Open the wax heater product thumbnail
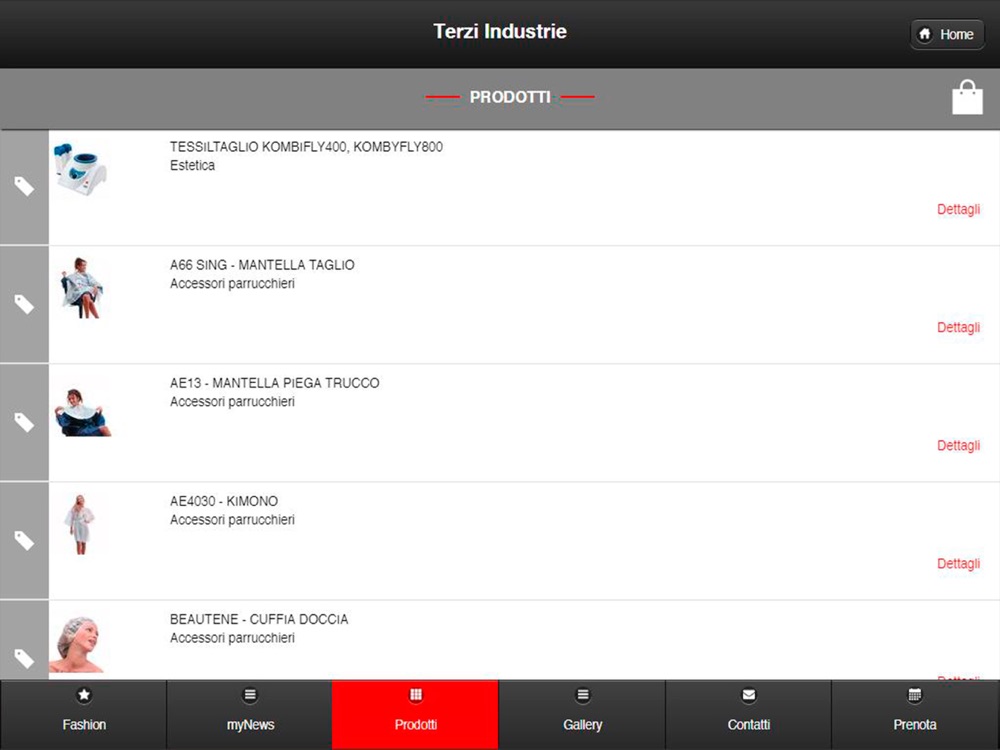The width and height of the screenshot is (1000, 750). point(81,169)
